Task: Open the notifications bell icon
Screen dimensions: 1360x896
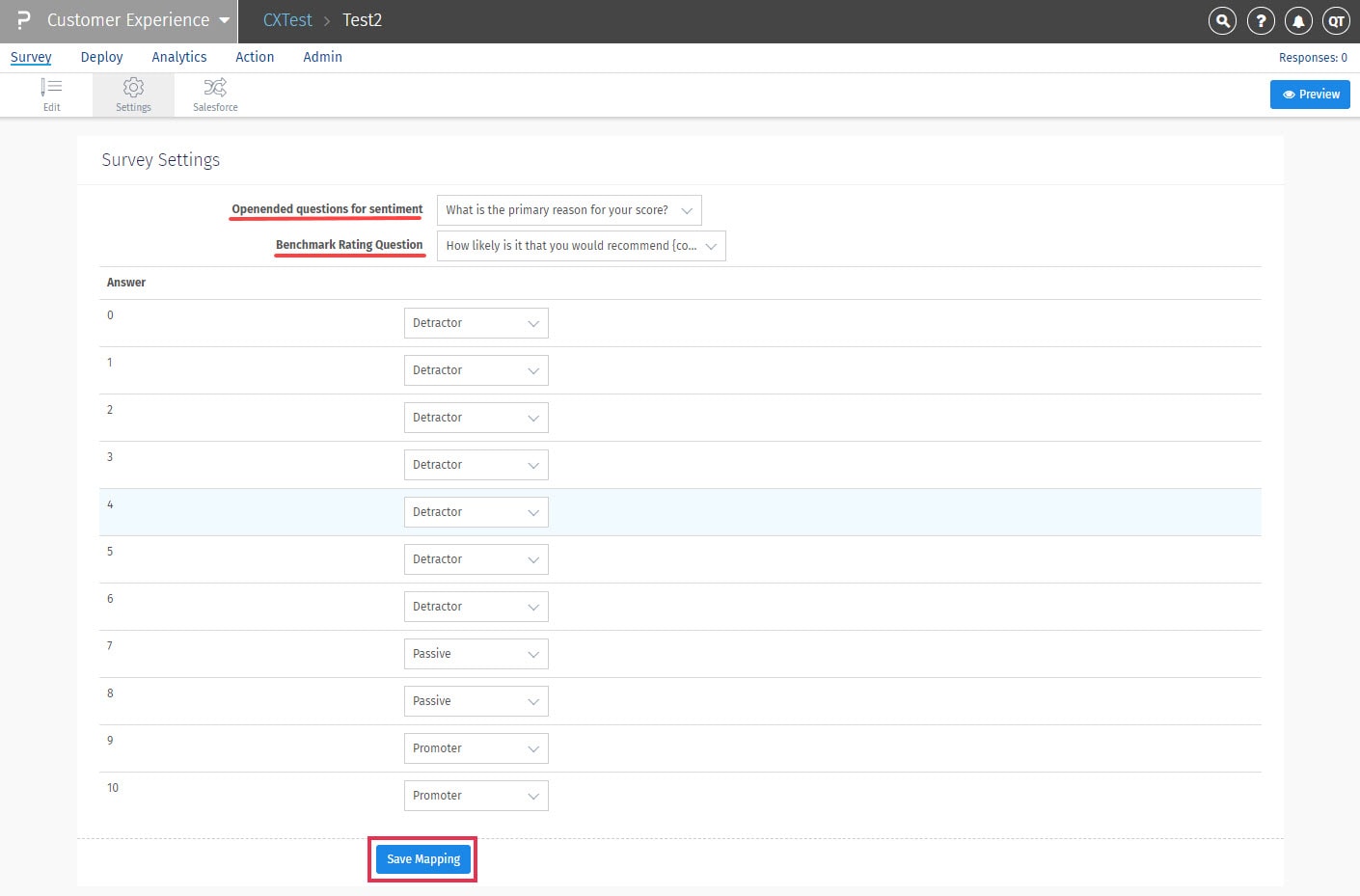Action: click(x=1298, y=20)
